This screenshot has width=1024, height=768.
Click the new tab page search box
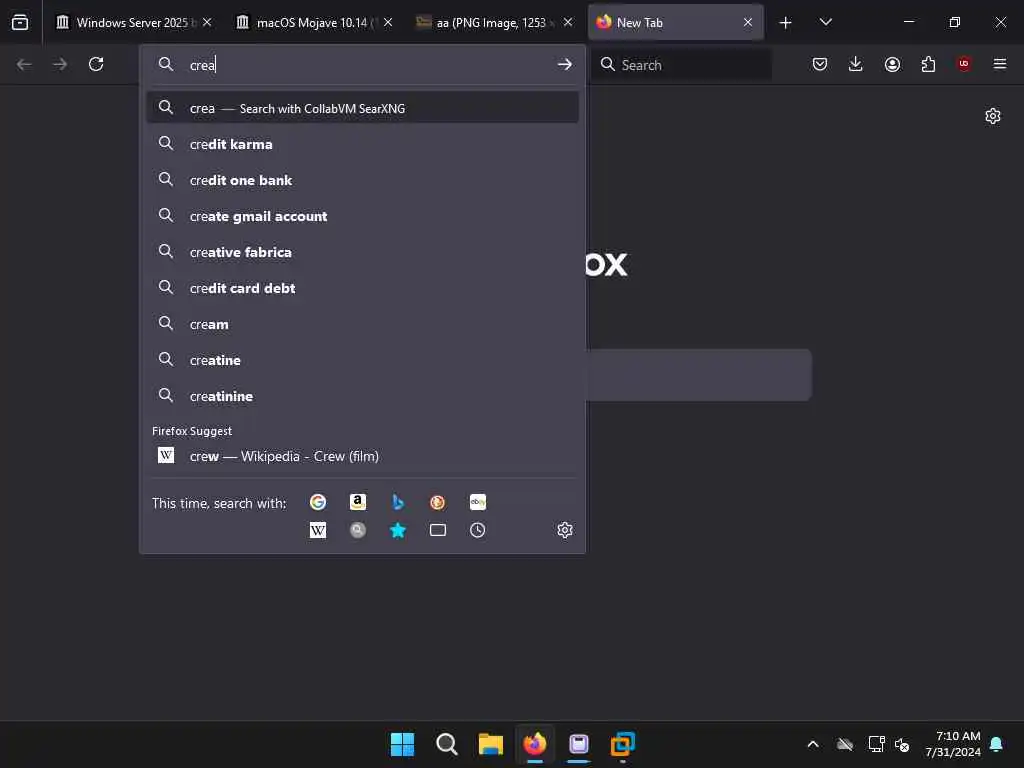(x=699, y=375)
